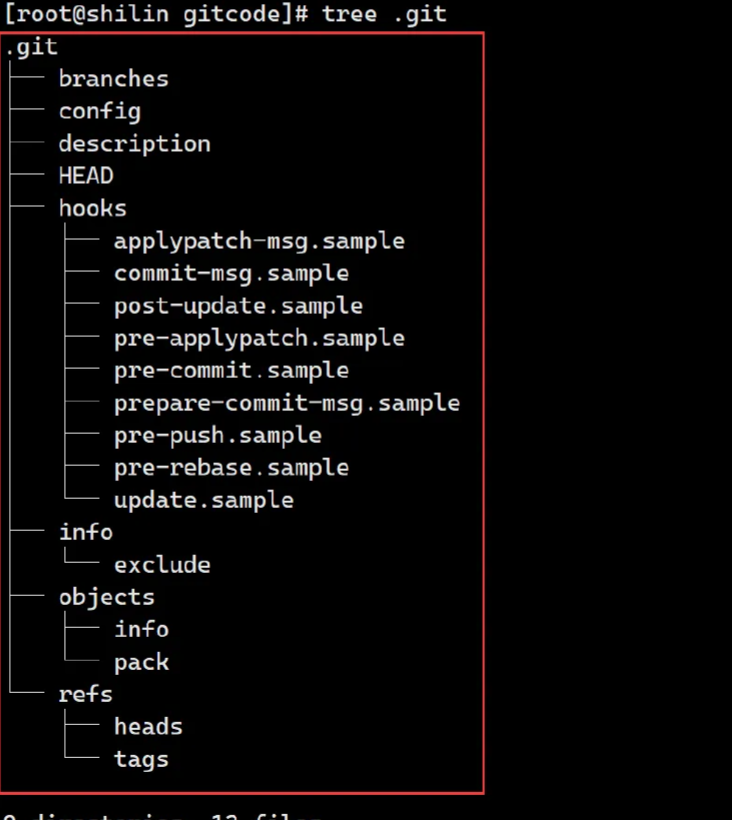The width and height of the screenshot is (732, 820).
Task: Click the pack directory under objects
Action: click(x=141, y=663)
